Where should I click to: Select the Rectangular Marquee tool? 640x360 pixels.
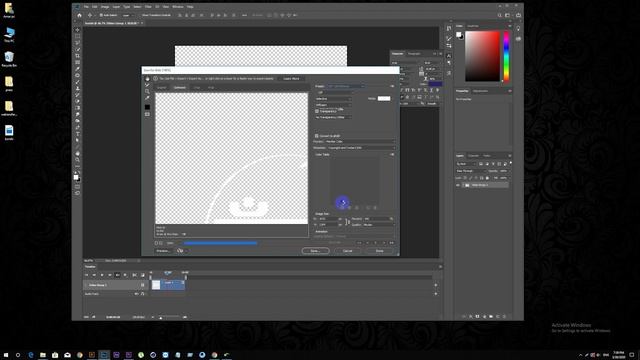(x=78, y=36)
